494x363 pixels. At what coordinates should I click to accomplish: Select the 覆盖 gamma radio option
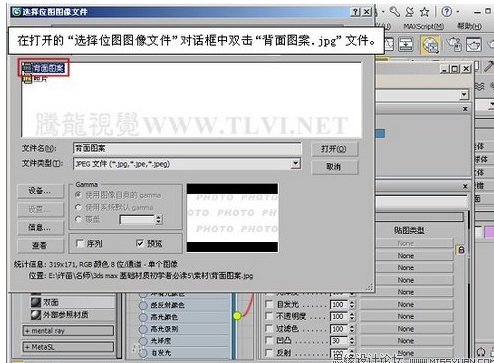point(78,219)
